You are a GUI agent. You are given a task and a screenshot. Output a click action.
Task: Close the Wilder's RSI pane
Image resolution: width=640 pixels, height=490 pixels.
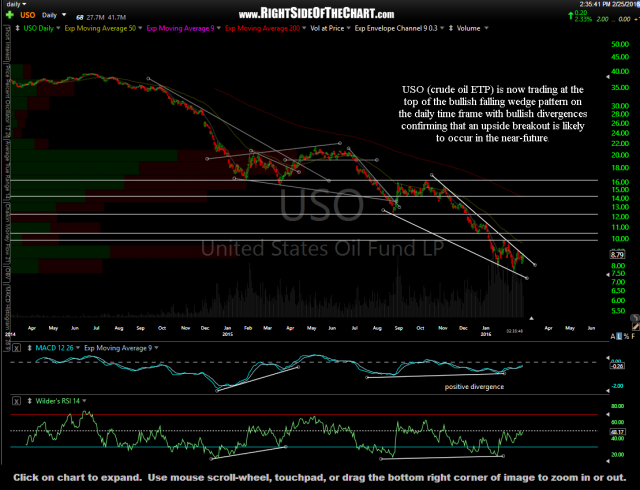click(16, 401)
